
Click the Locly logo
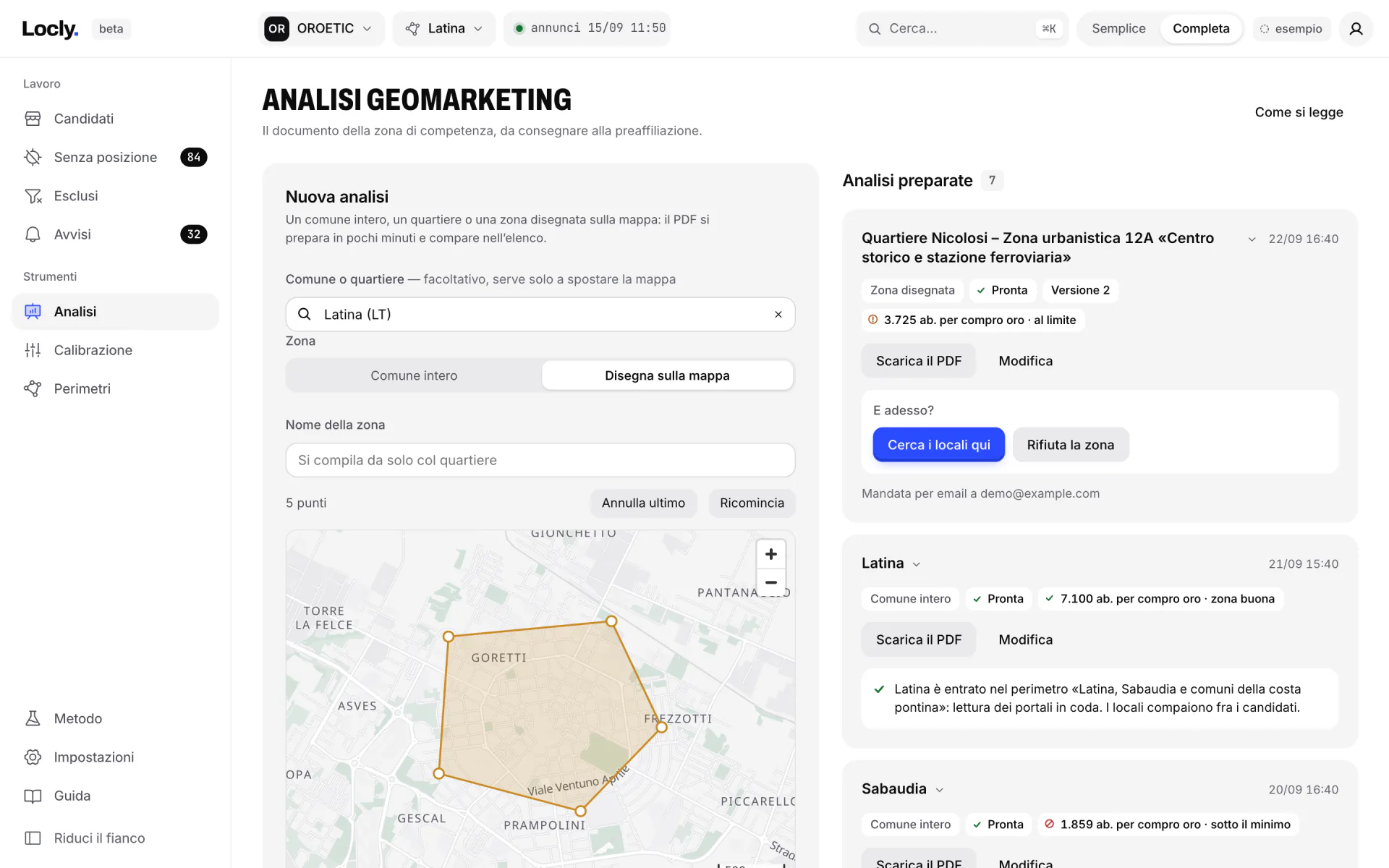(50, 29)
